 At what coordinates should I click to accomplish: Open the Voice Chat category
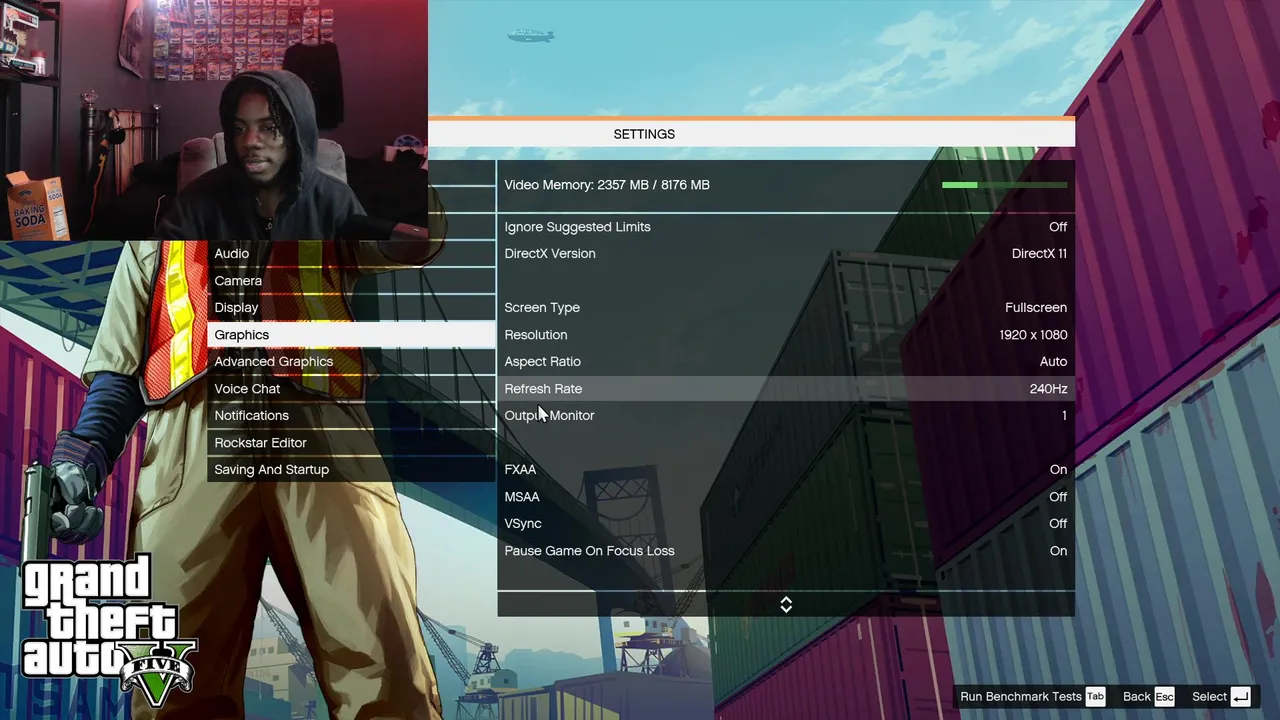[x=351, y=389]
